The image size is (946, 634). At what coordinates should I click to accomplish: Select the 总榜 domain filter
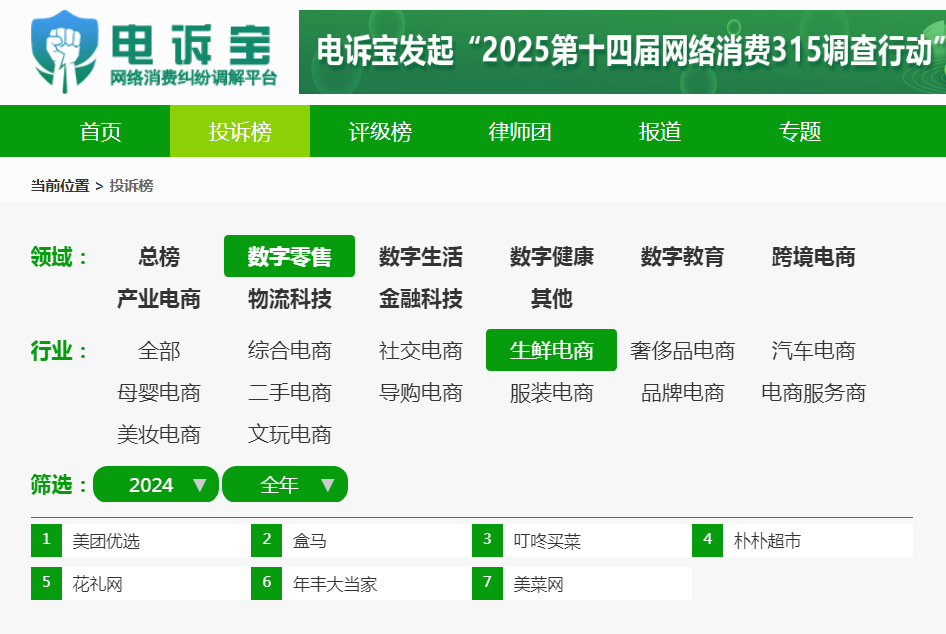(159, 257)
